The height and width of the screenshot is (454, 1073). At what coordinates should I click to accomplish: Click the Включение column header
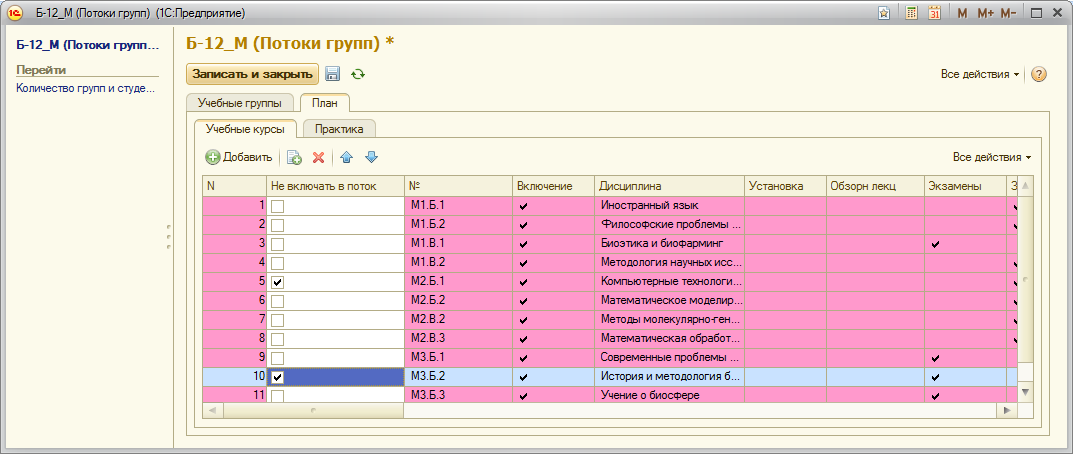tap(554, 186)
